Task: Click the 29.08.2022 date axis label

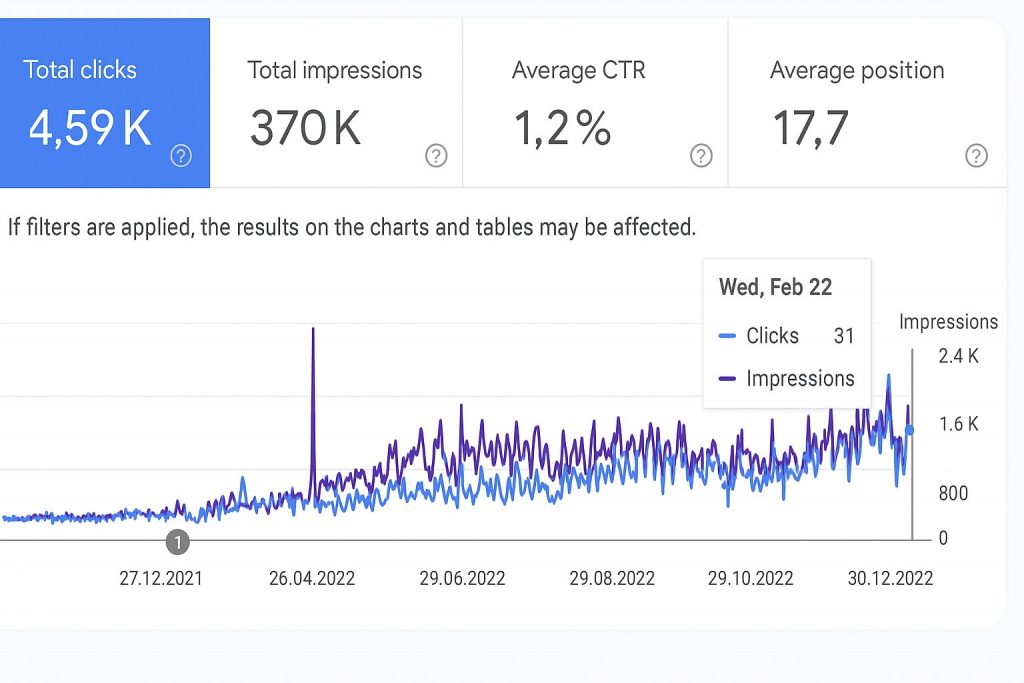Action: click(x=612, y=579)
